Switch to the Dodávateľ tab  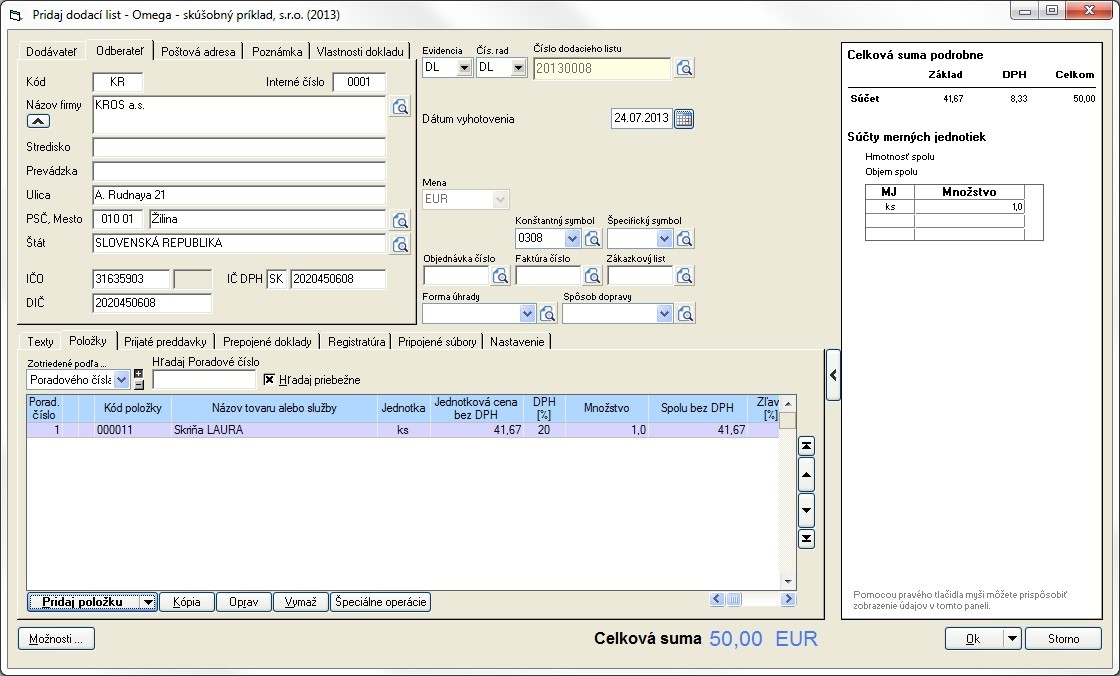[x=51, y=51]
